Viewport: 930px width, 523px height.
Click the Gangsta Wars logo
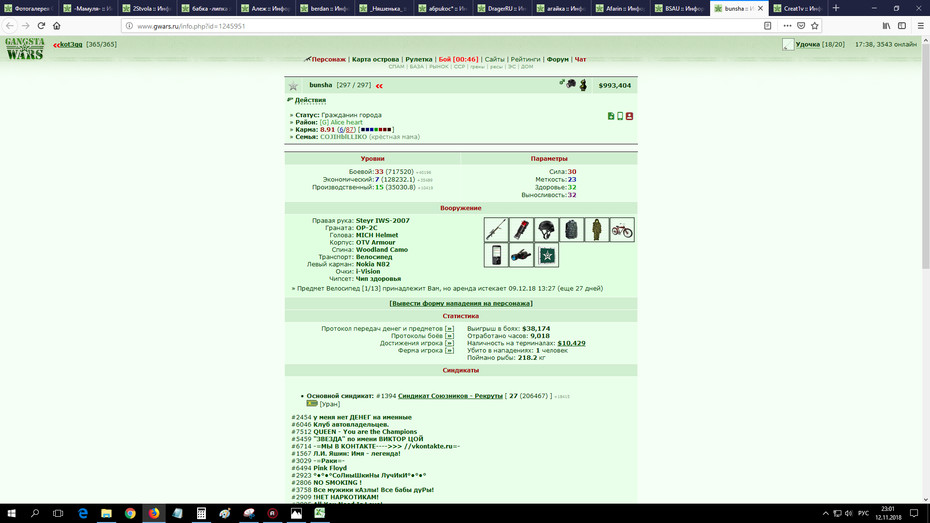pos(25,49)
